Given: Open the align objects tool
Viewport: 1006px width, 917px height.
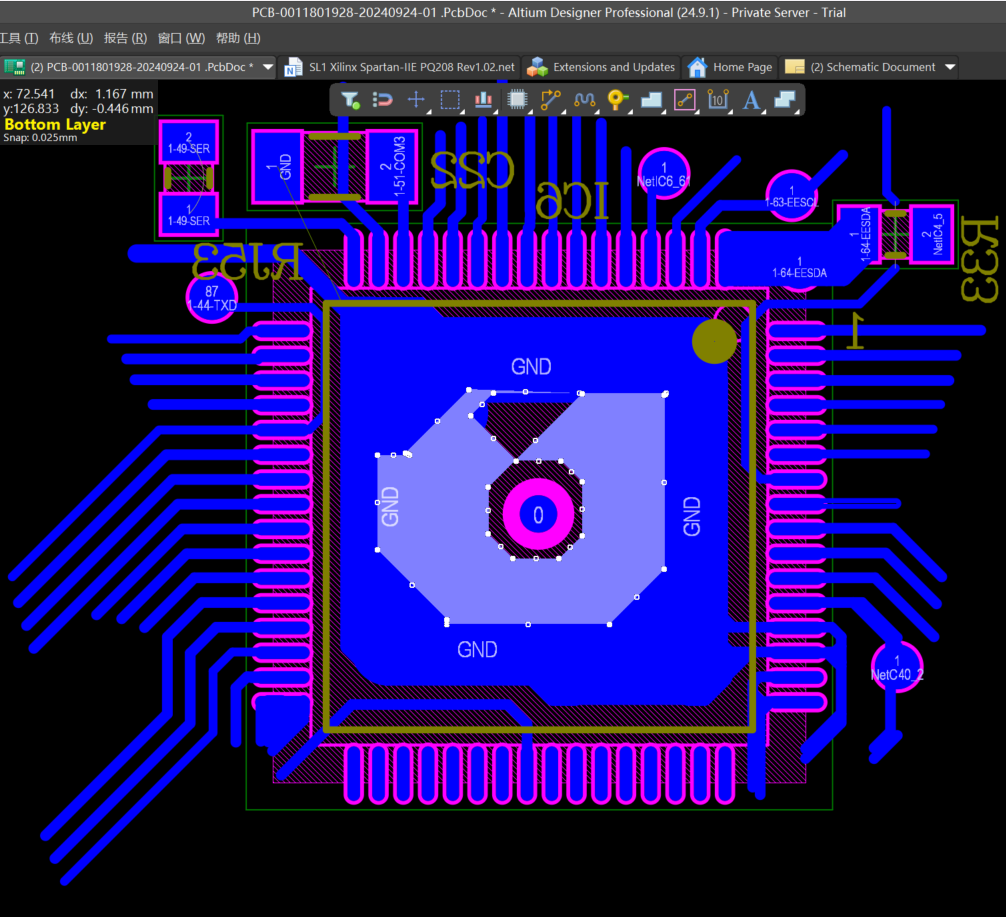Looking at the screenshot, I should pos(483,100).
